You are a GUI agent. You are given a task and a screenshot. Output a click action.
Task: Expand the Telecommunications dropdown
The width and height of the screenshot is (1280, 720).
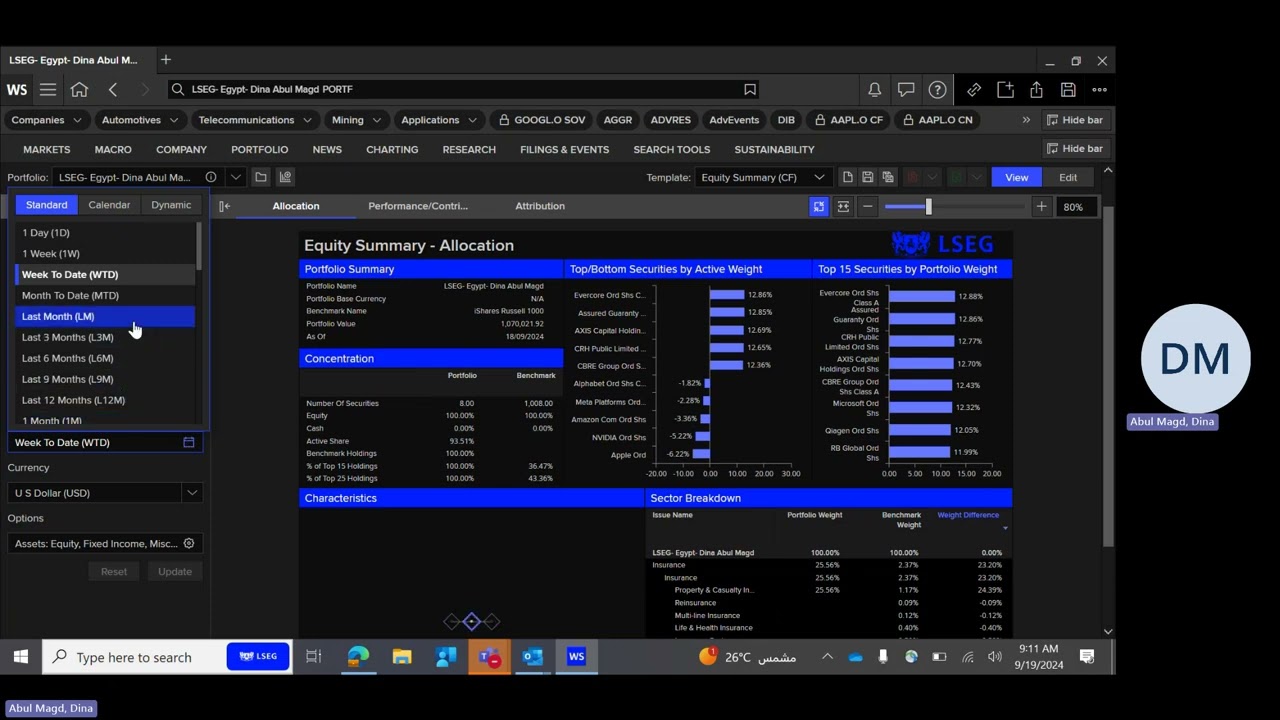tap(255, 120)
